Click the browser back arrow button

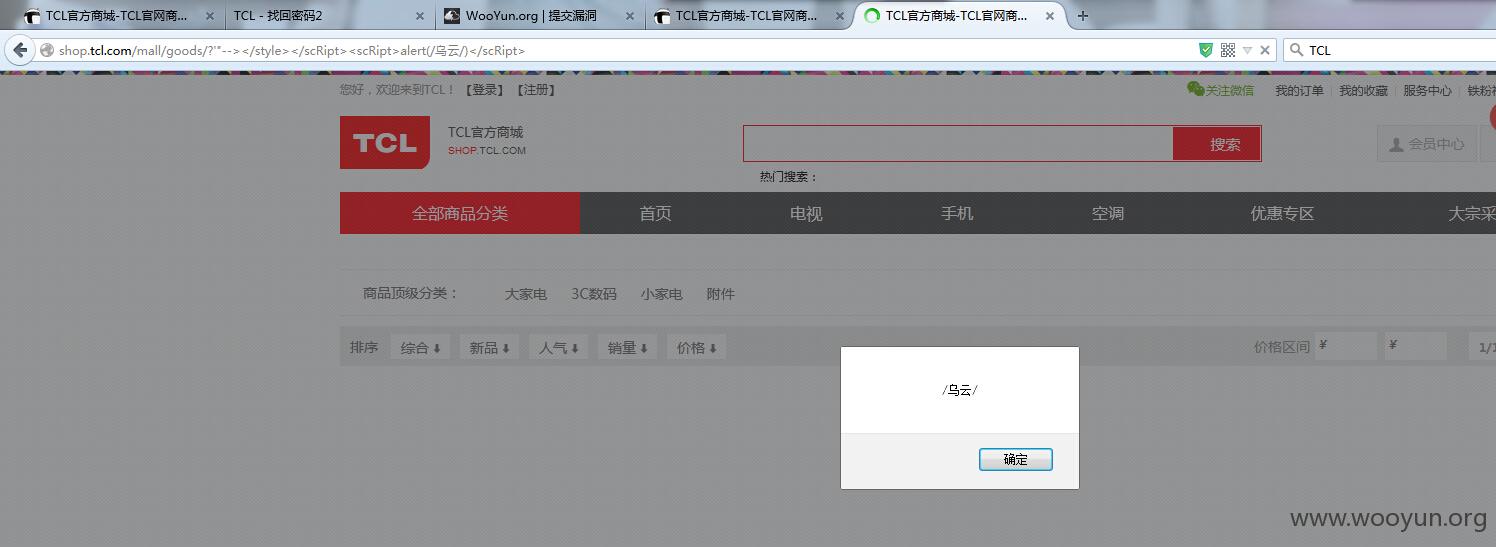[20, 50]
